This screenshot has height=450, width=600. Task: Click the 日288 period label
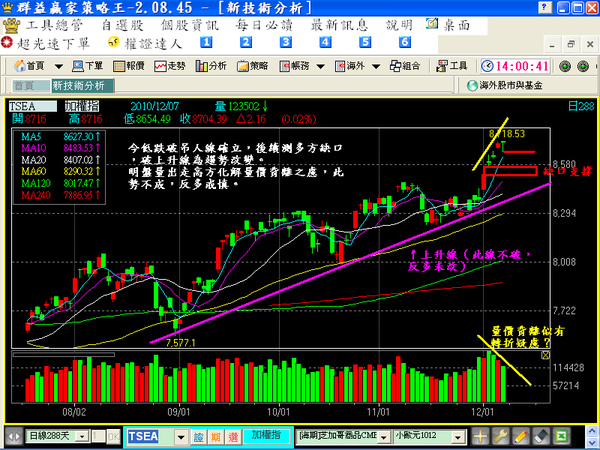click(581, 106)
